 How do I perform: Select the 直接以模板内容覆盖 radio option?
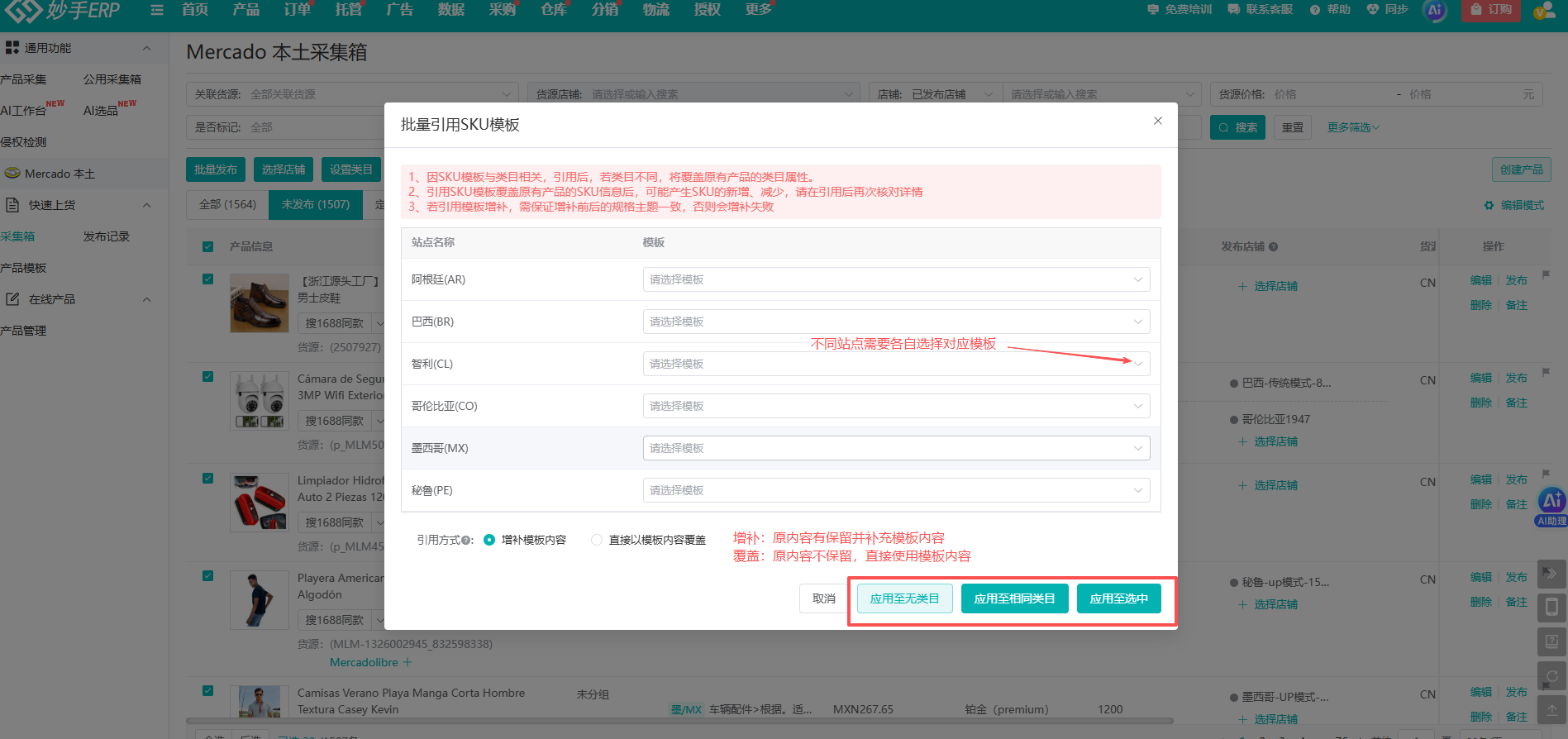click(x=597, y=540)
